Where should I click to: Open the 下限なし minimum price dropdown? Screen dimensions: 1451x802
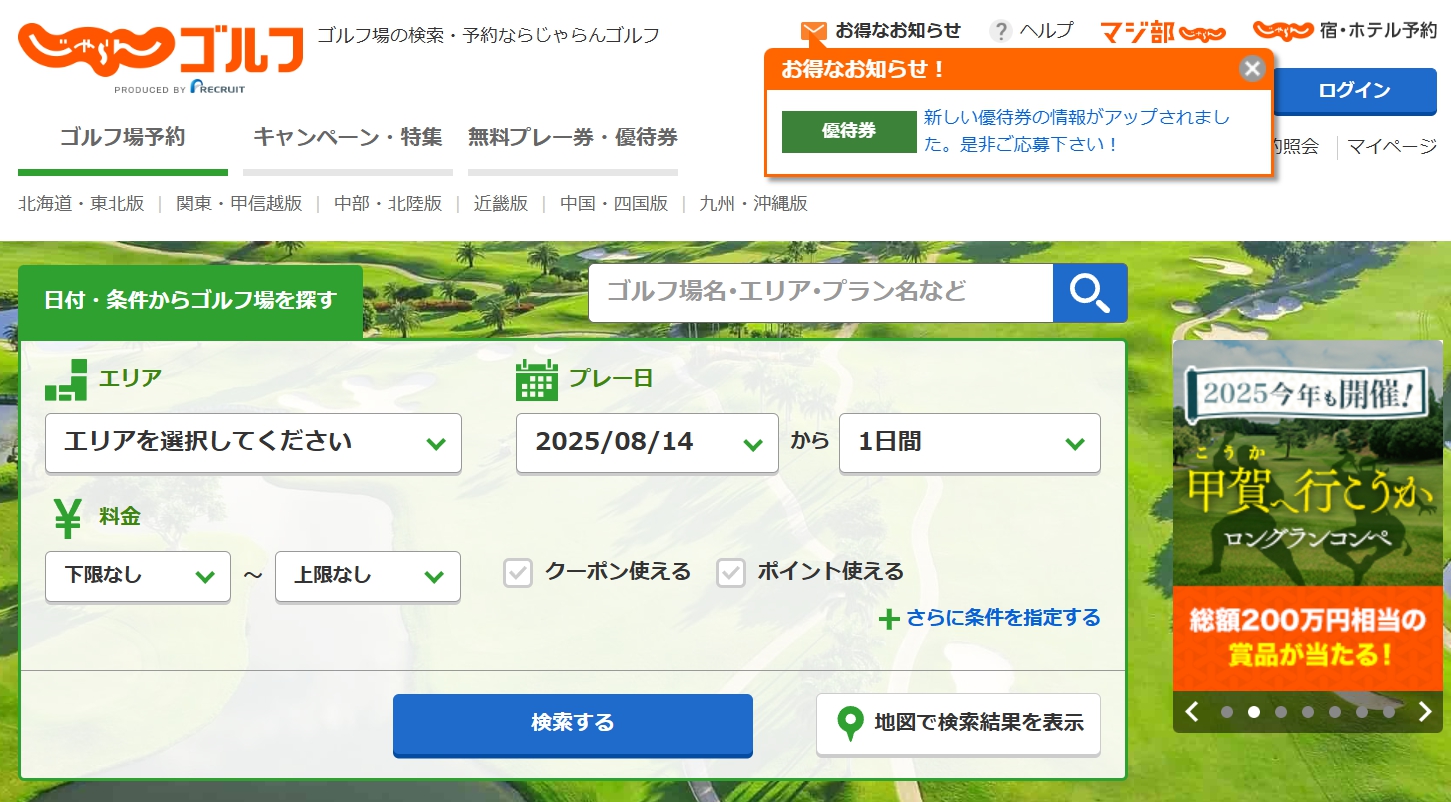(138, 576)
